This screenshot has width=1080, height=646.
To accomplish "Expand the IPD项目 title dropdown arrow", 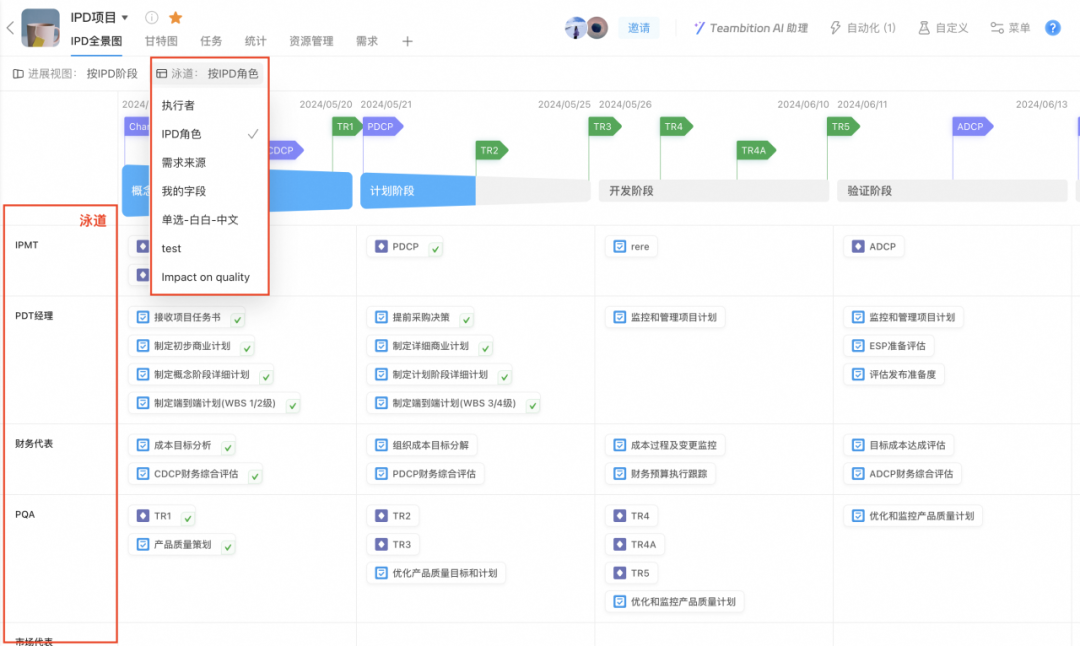I will (x=125, y=17).
